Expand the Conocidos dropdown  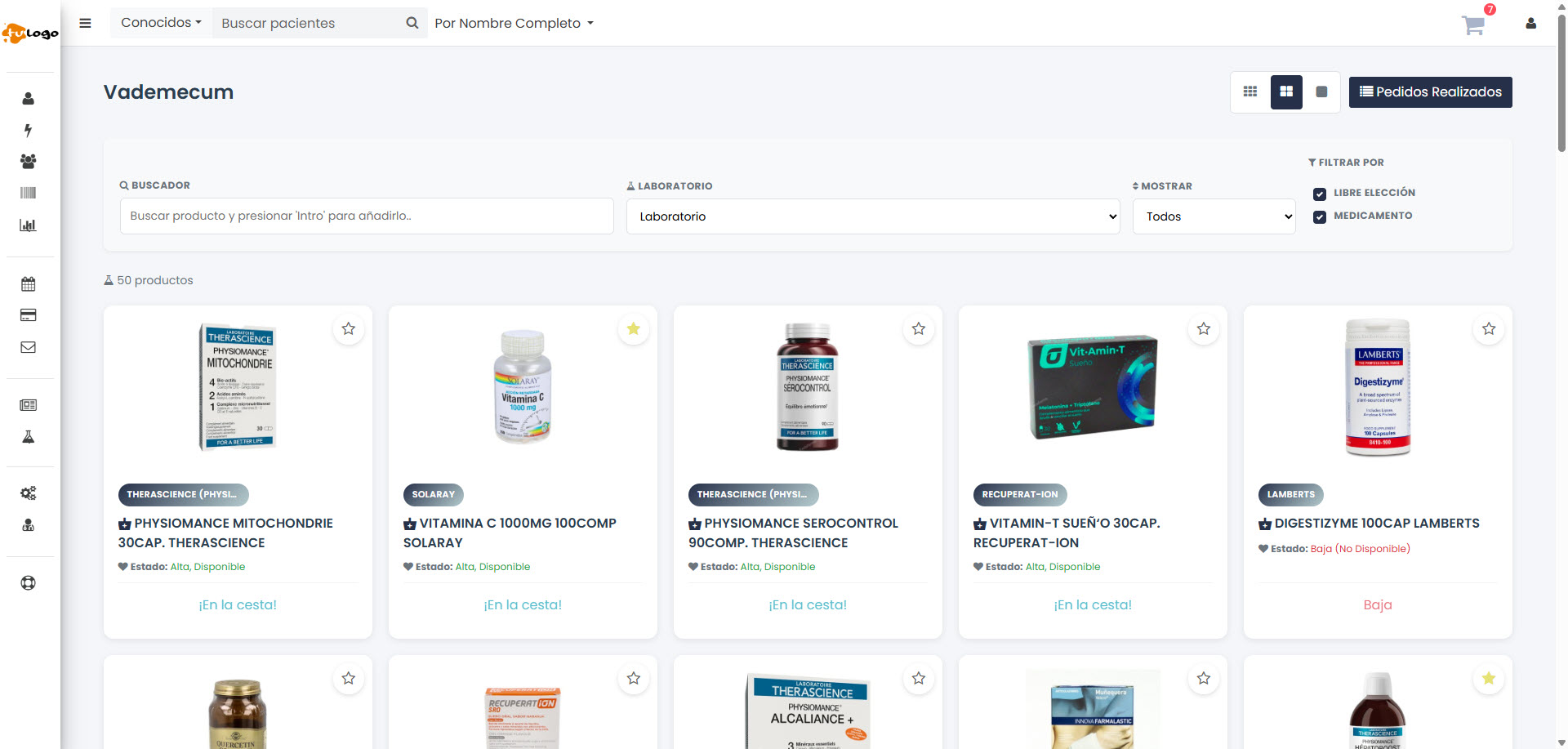161,23
